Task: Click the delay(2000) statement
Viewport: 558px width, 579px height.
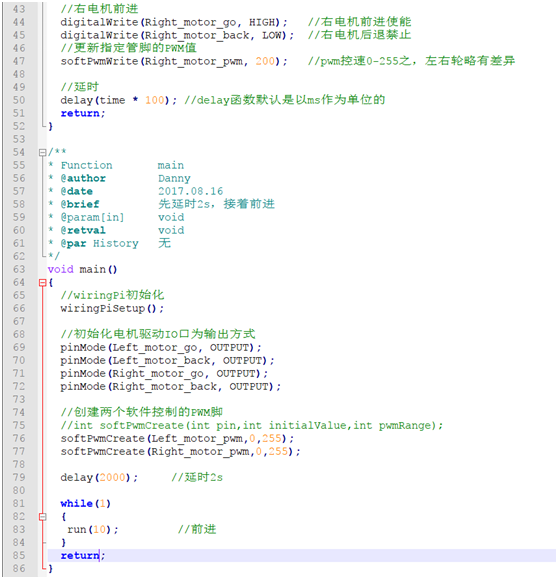Action: [x=99, y=477]
